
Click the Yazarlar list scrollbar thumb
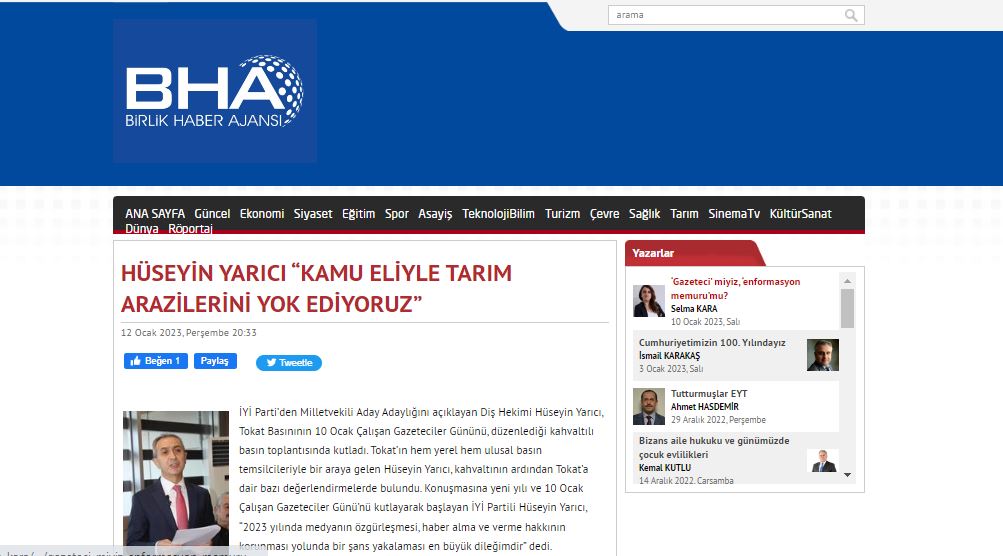[847, 308]
